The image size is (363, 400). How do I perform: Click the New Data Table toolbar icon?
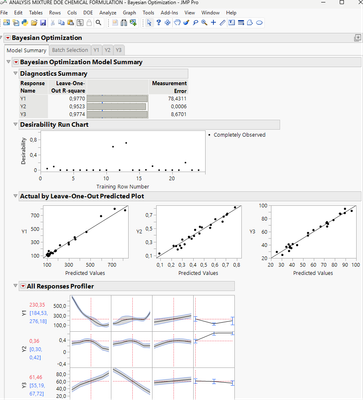(7, 23)
